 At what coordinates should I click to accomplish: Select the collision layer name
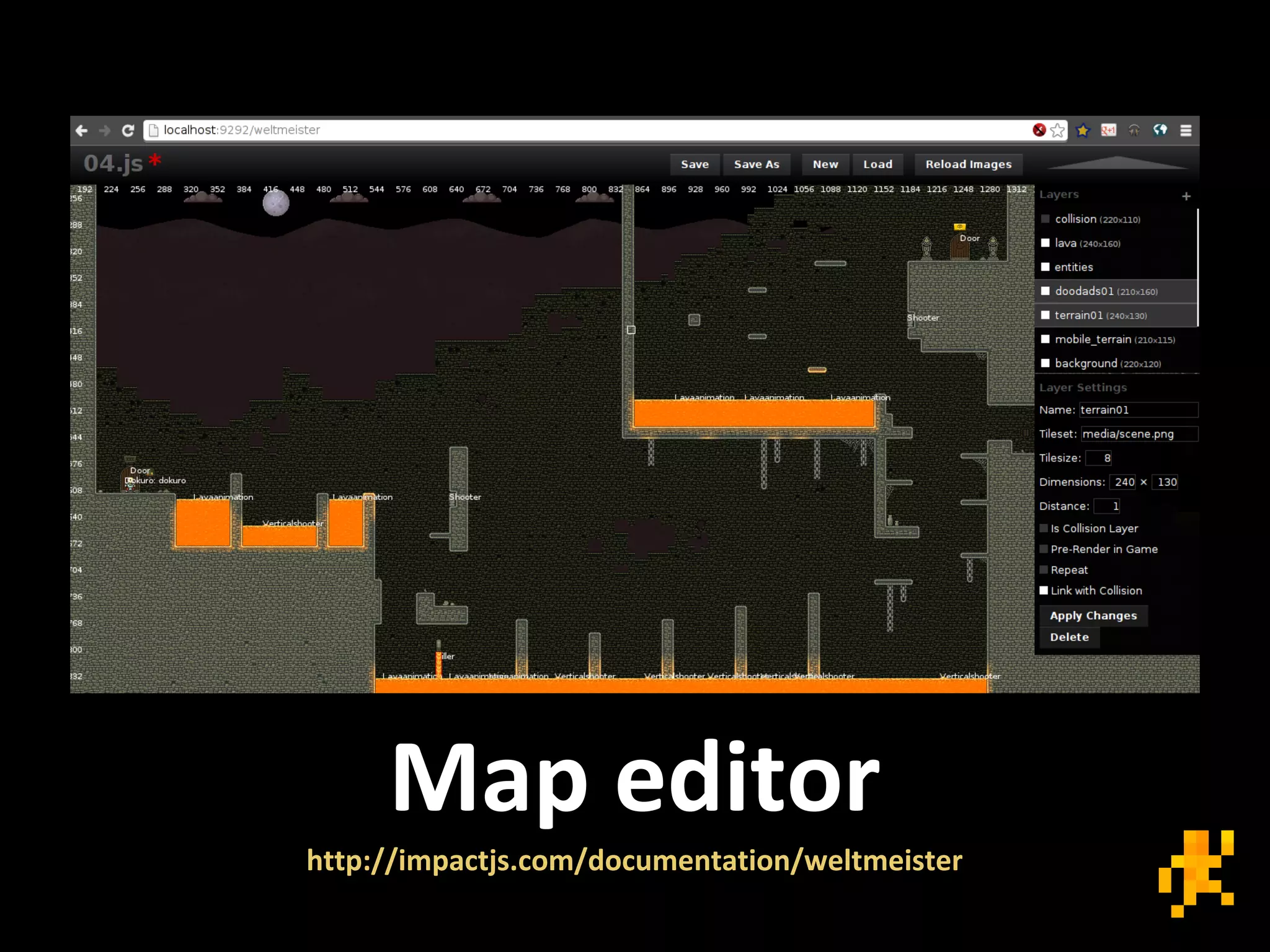[x=1075, y=219]
